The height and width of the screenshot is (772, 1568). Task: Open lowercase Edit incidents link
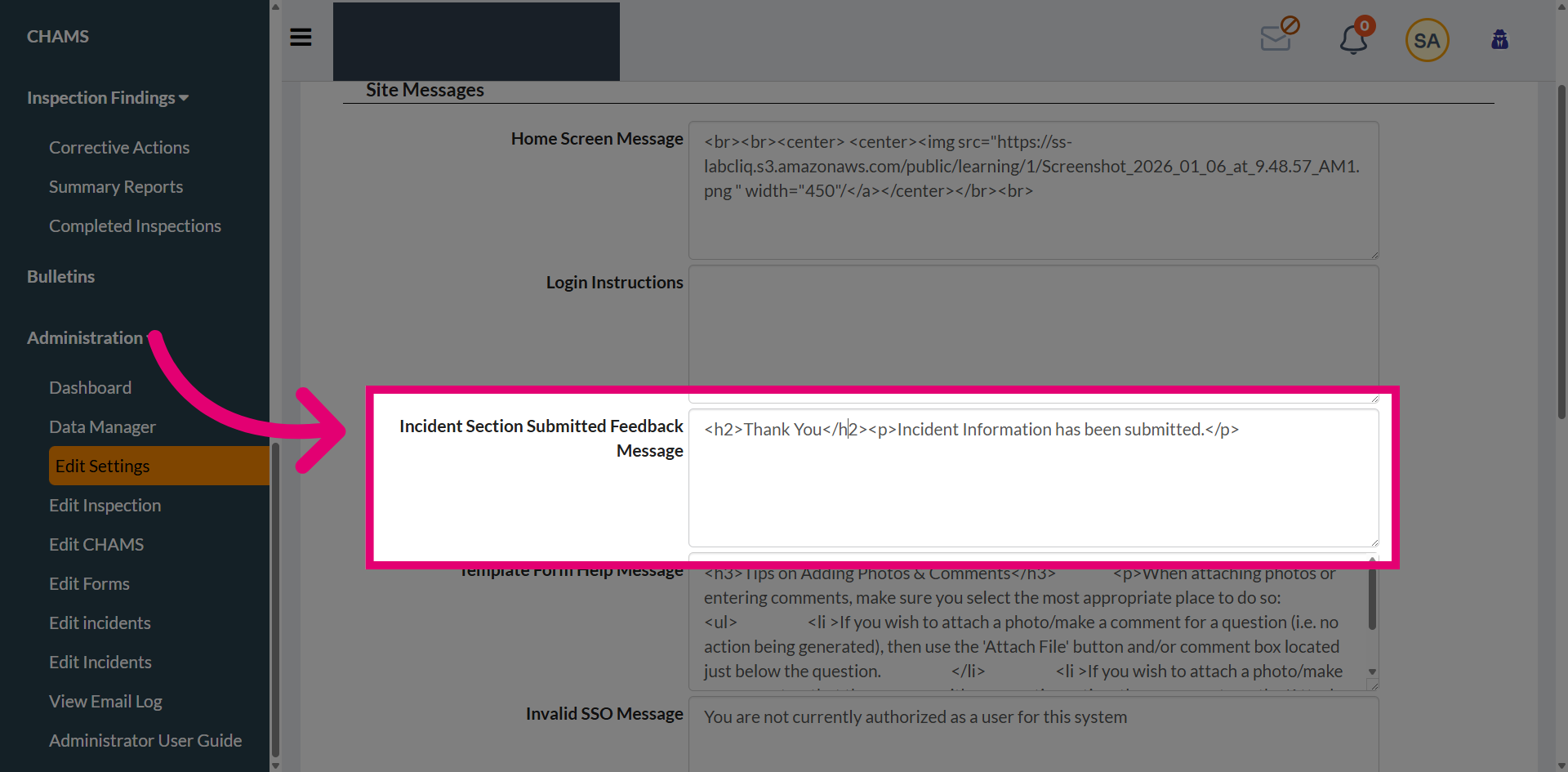click(100, 623)
